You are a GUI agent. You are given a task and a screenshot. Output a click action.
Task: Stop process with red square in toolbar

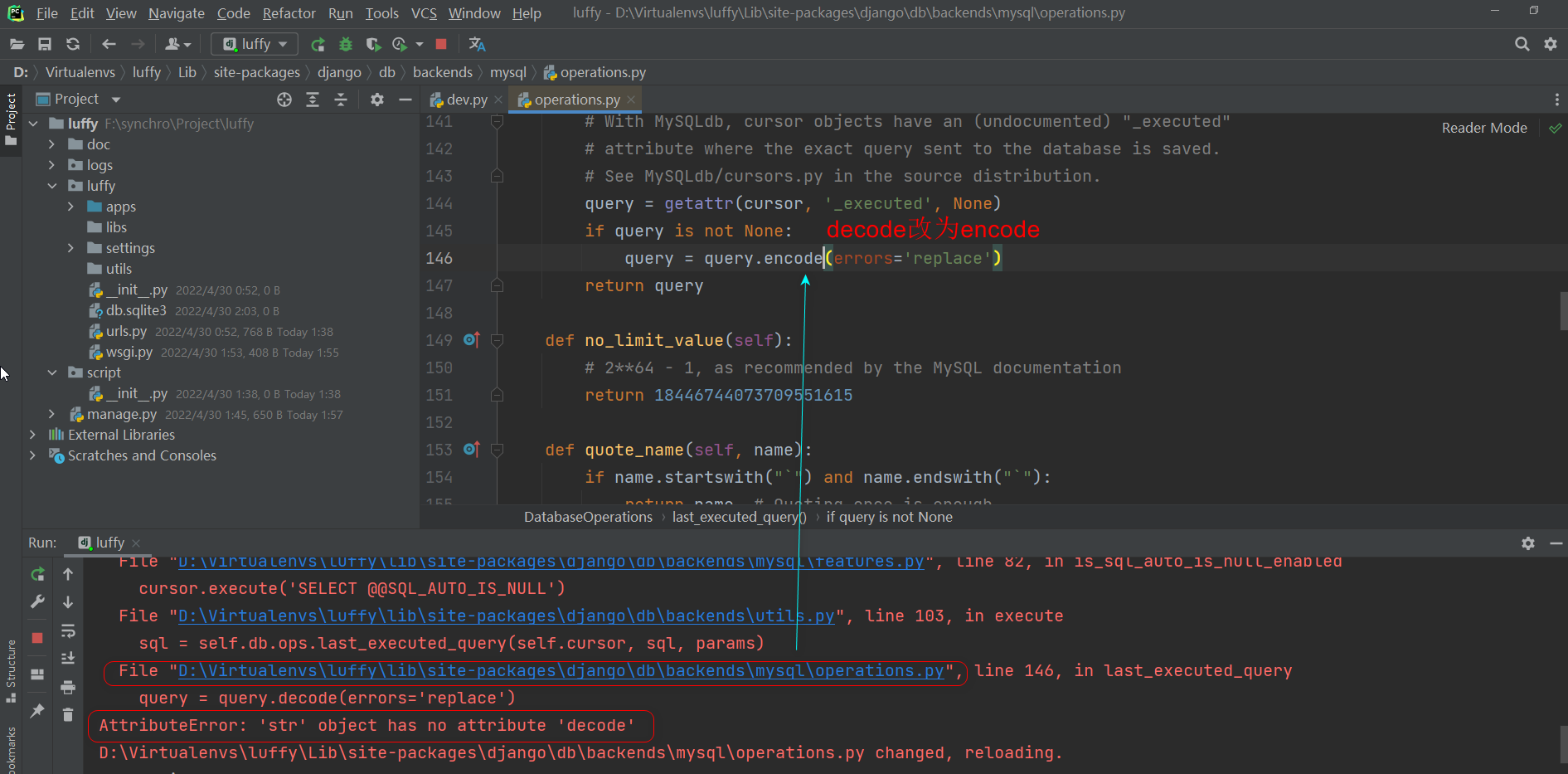coord(441,44)
